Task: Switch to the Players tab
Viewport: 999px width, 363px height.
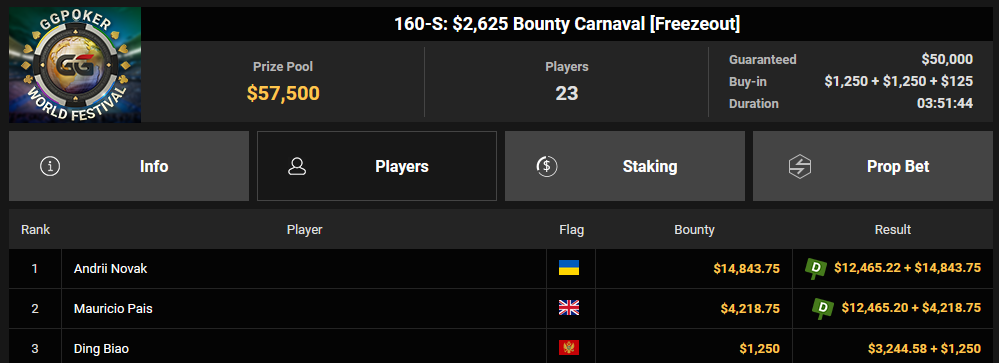Action: (377, 166)
